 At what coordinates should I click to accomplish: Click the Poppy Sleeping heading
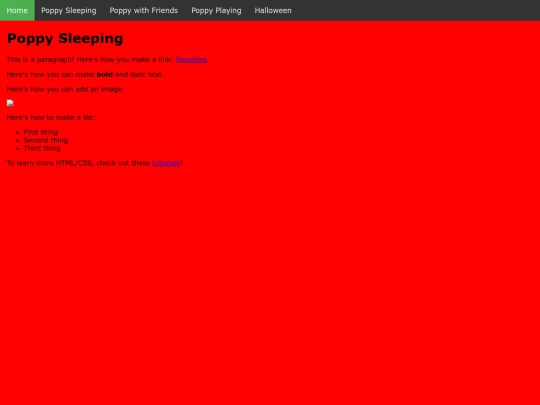[x=65, y=38]
